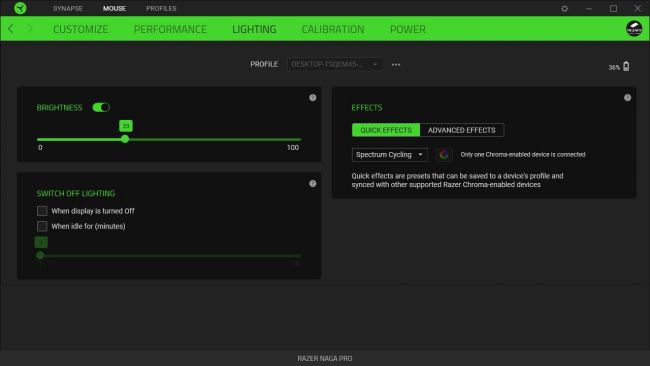Open Switch Off Lighting help icon

coord(313,184)
